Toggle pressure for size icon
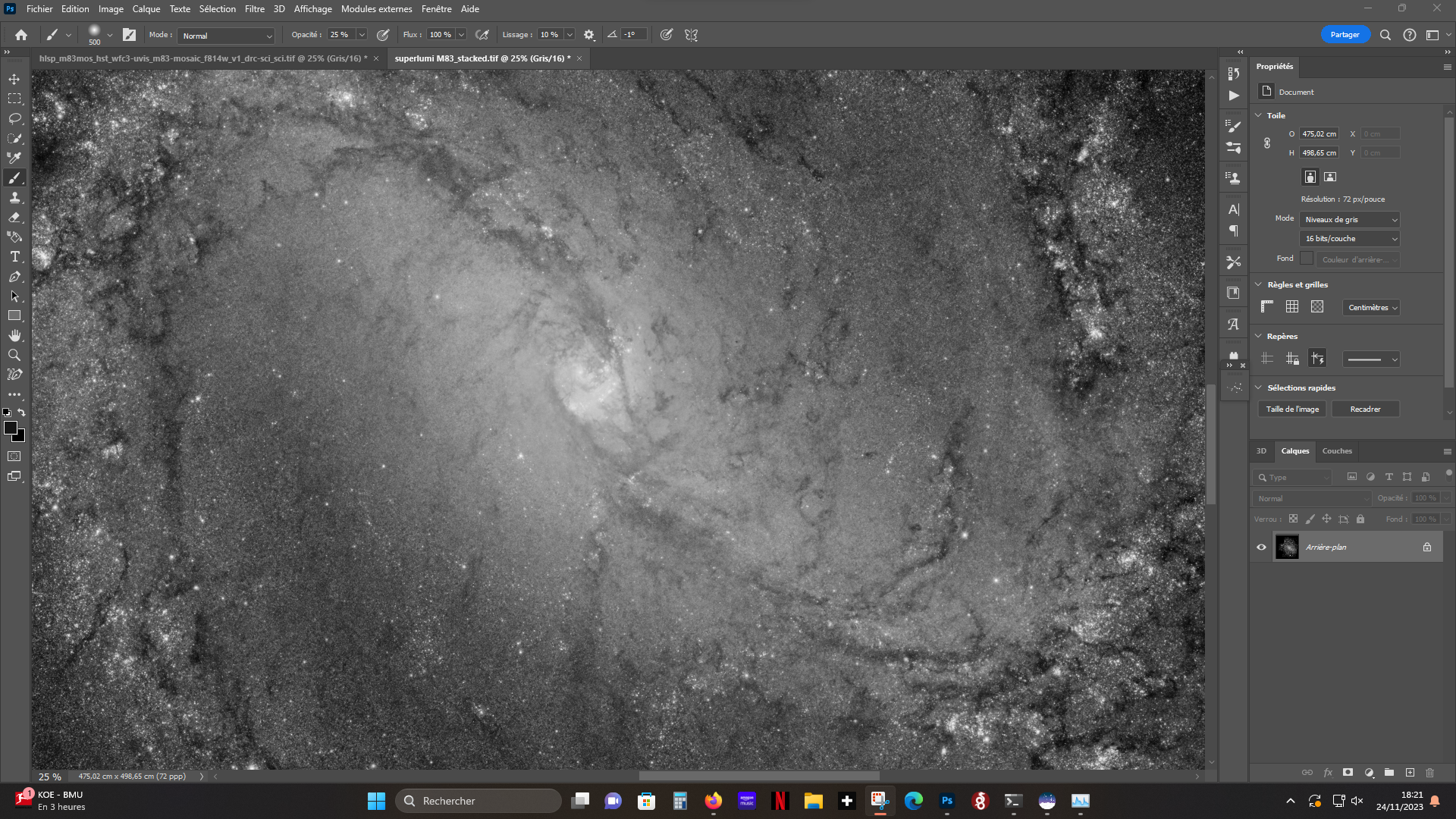 point(667,35)
